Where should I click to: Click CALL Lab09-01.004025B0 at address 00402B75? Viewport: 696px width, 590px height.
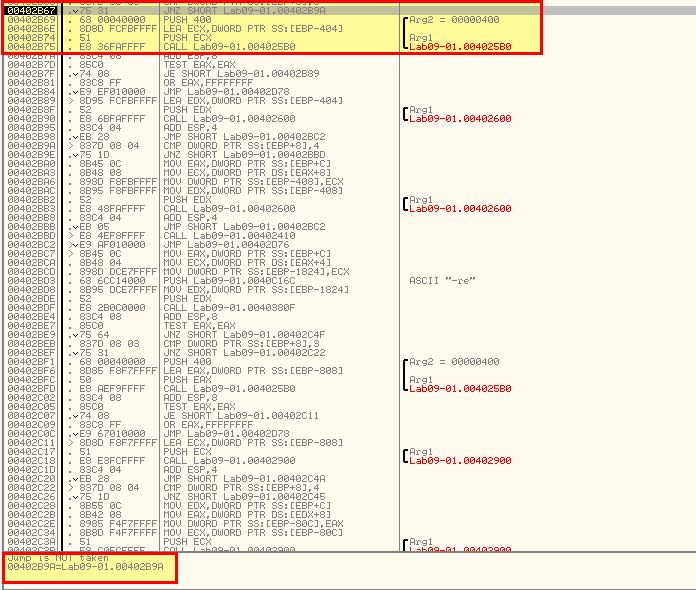(229, 47)
